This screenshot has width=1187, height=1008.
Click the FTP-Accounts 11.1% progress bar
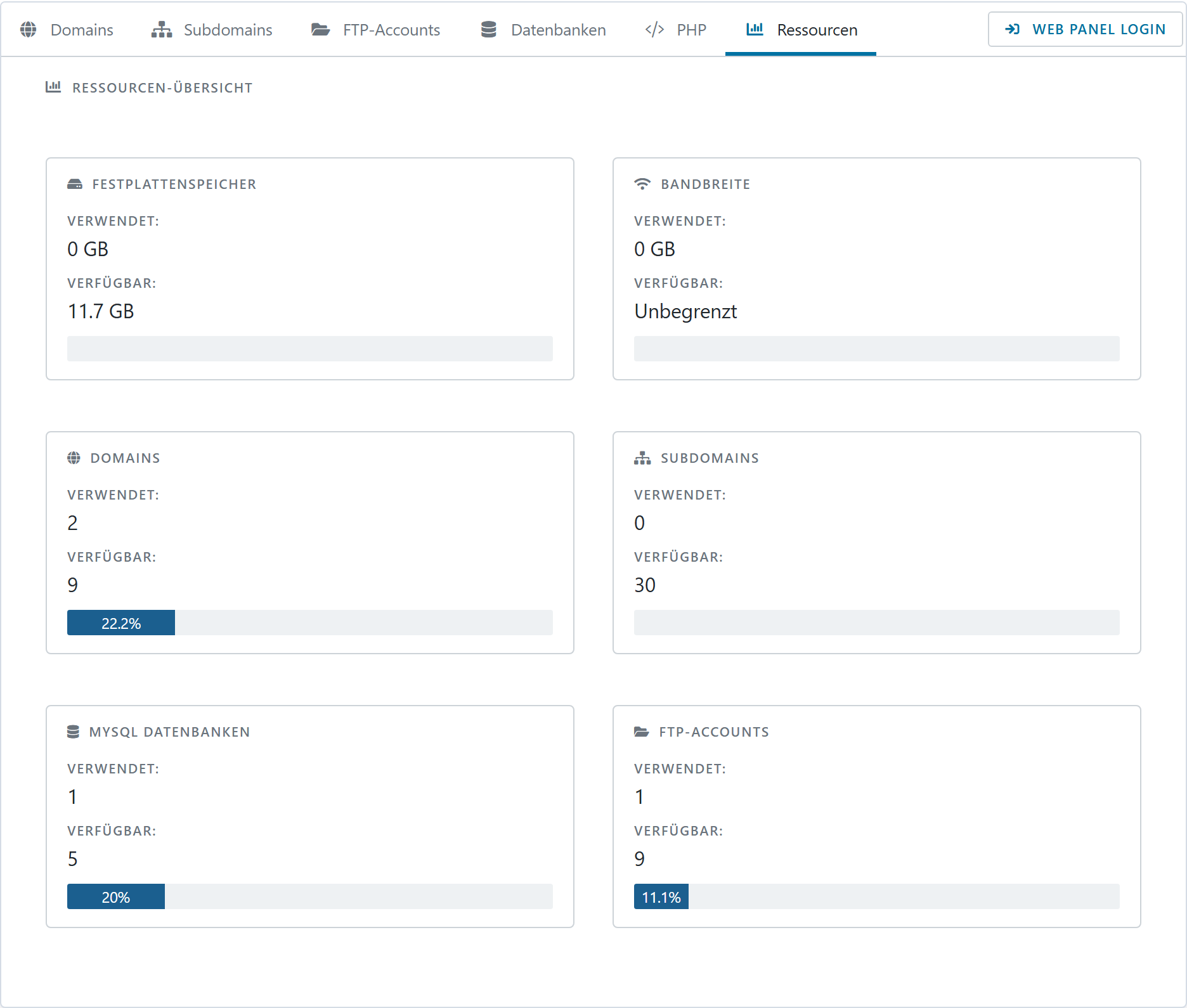tap(877, 896)
